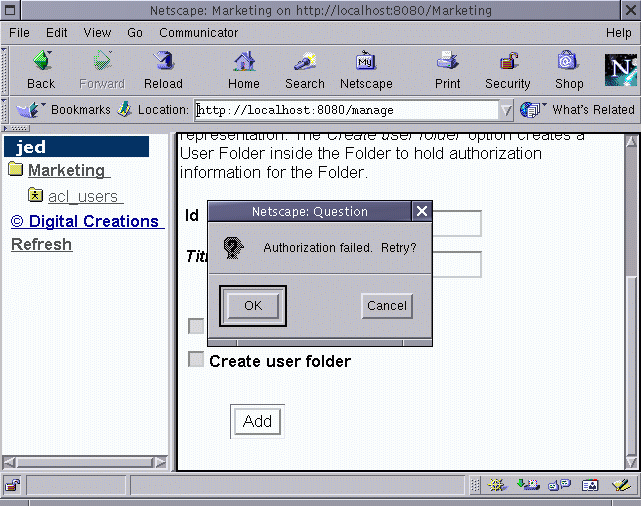
Task: Collapse the personal toolbar with its triangle
Action: click(16, 128)
